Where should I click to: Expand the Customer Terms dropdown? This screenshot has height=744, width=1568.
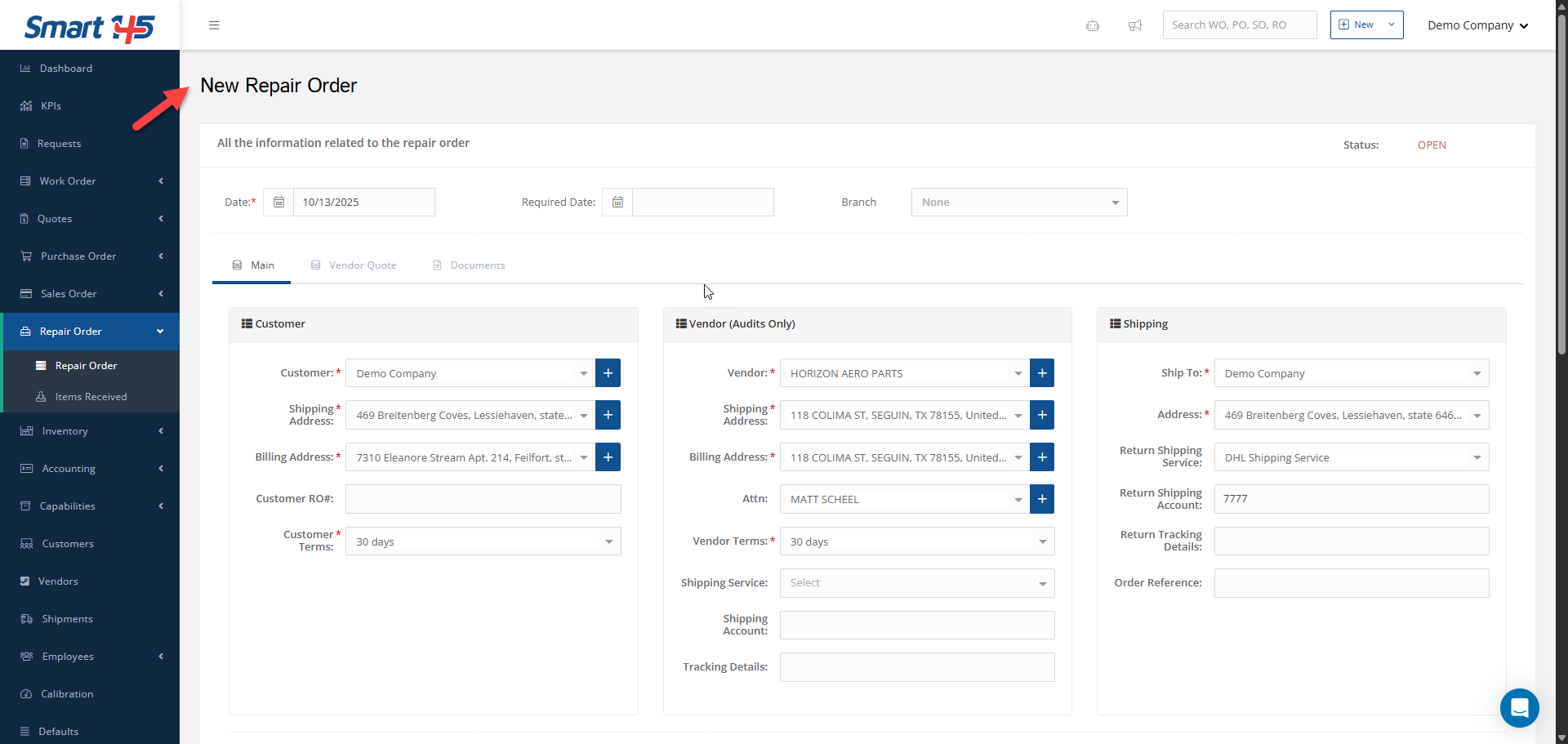[483, 541]
